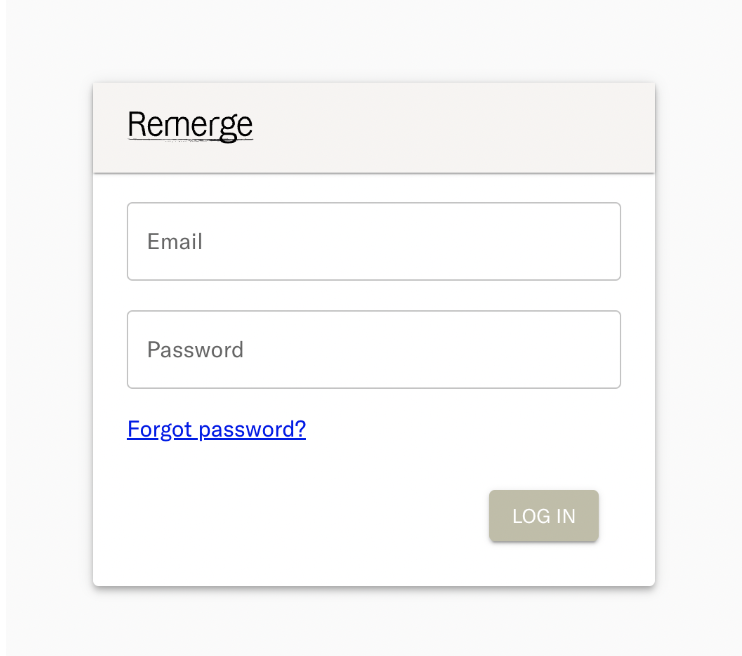
Task: Place cursor in the Email box
Action: (373, 242)
